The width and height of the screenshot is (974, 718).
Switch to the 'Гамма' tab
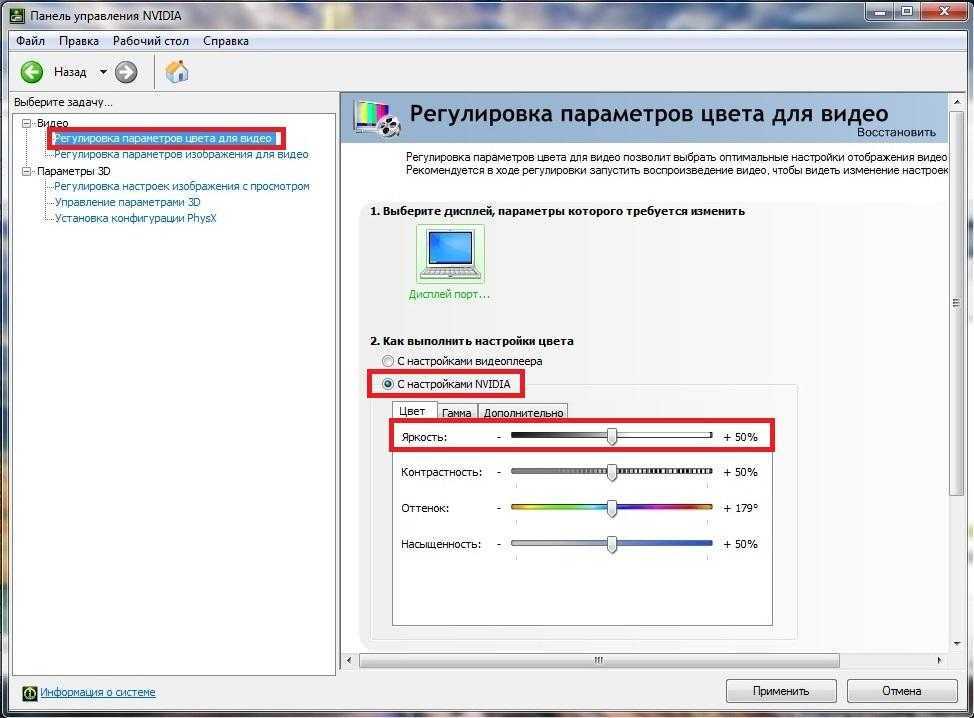pyautogui.click(x=456, y=412)
